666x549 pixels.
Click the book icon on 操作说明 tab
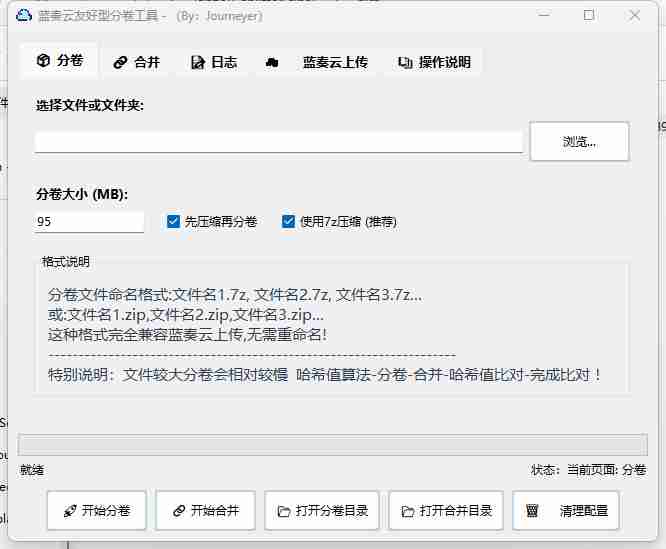click(x=405, y=62)
